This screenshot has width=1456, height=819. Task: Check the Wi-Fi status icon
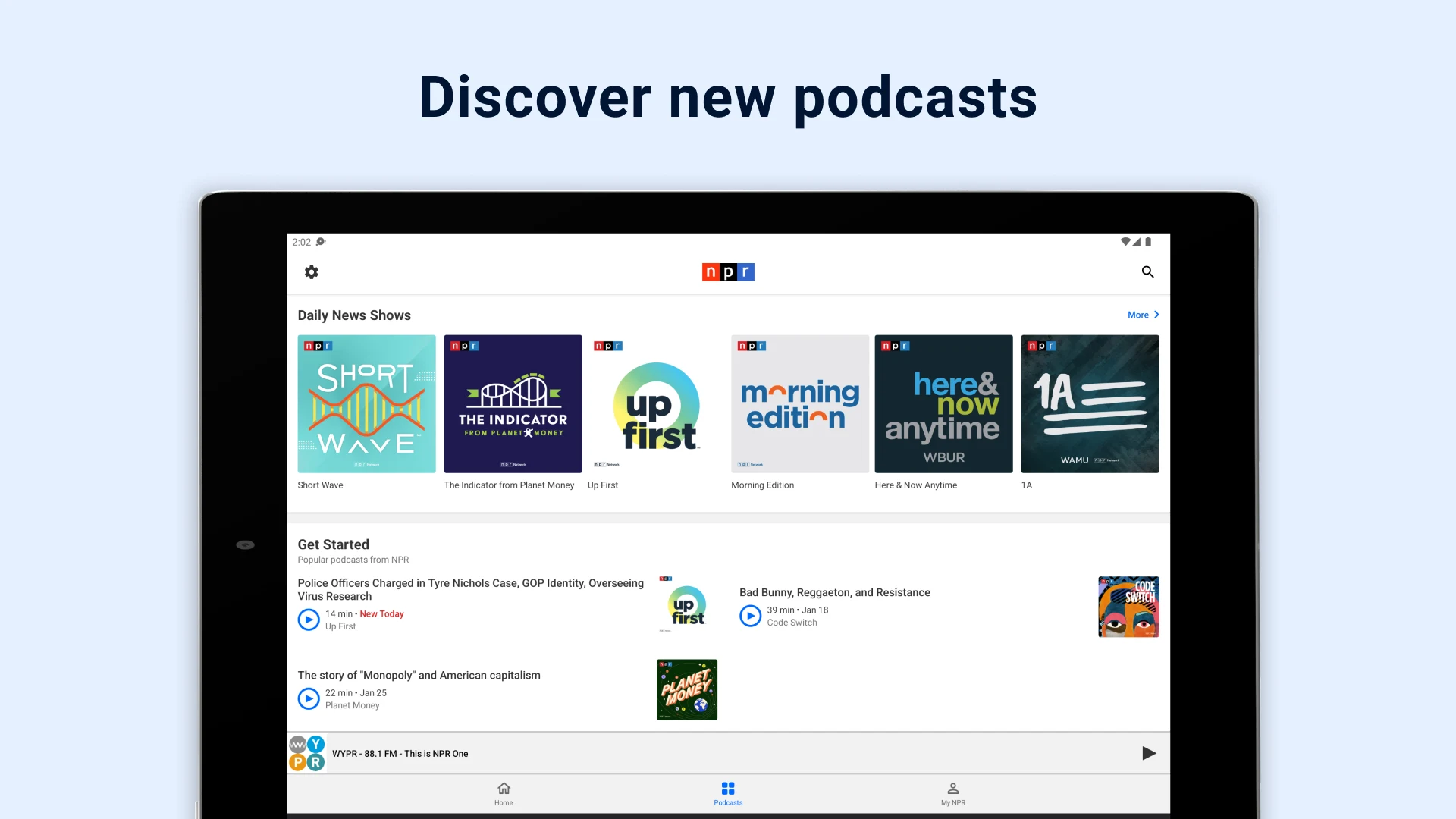[x=1125, y=242]
